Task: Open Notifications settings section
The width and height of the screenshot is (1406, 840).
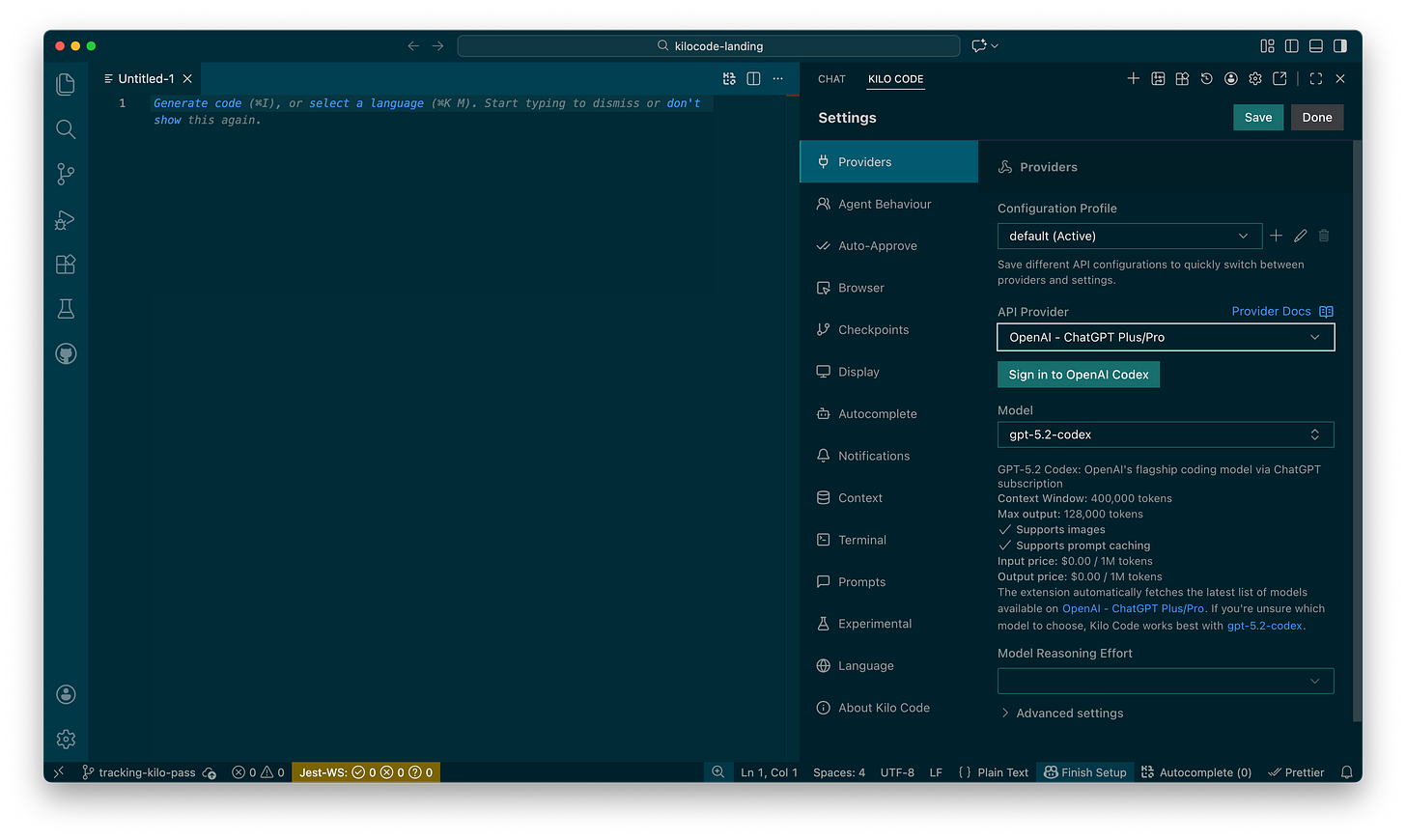Action: (x=888, y=456)
